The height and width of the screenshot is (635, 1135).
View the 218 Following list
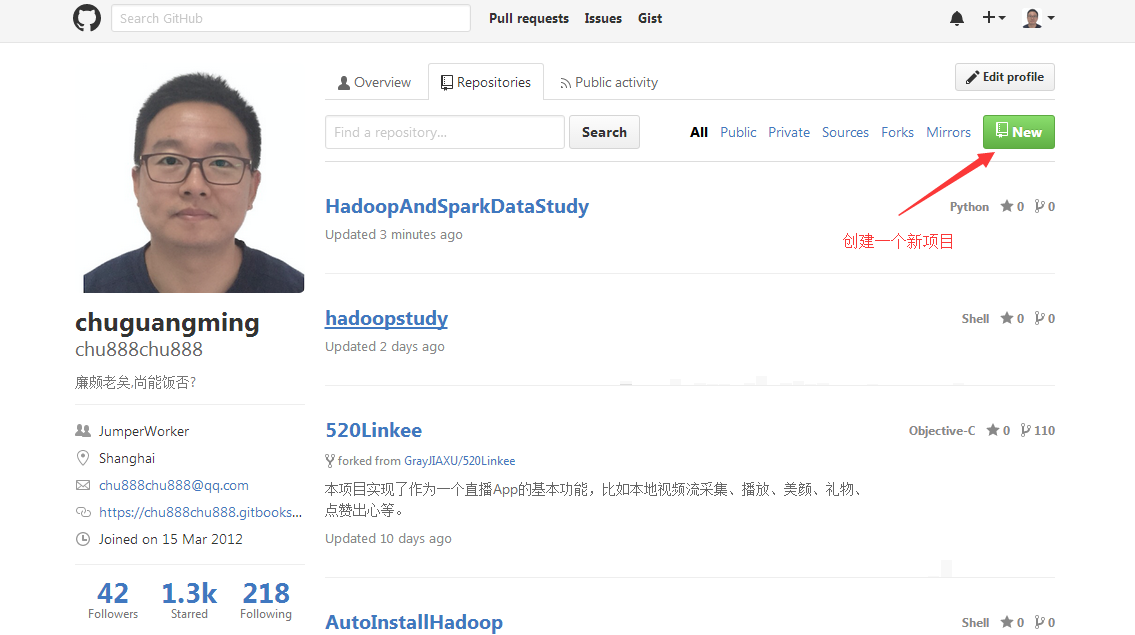[x=266, y=601]
